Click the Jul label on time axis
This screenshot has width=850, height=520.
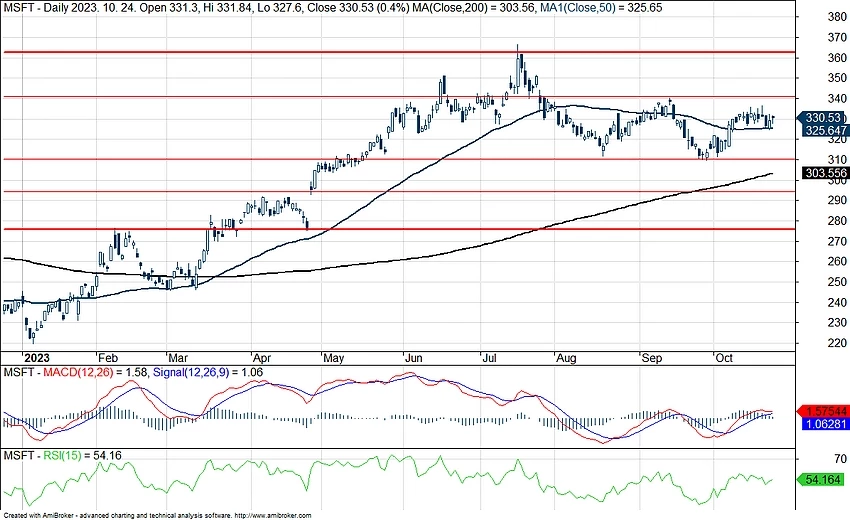(490, 358)
